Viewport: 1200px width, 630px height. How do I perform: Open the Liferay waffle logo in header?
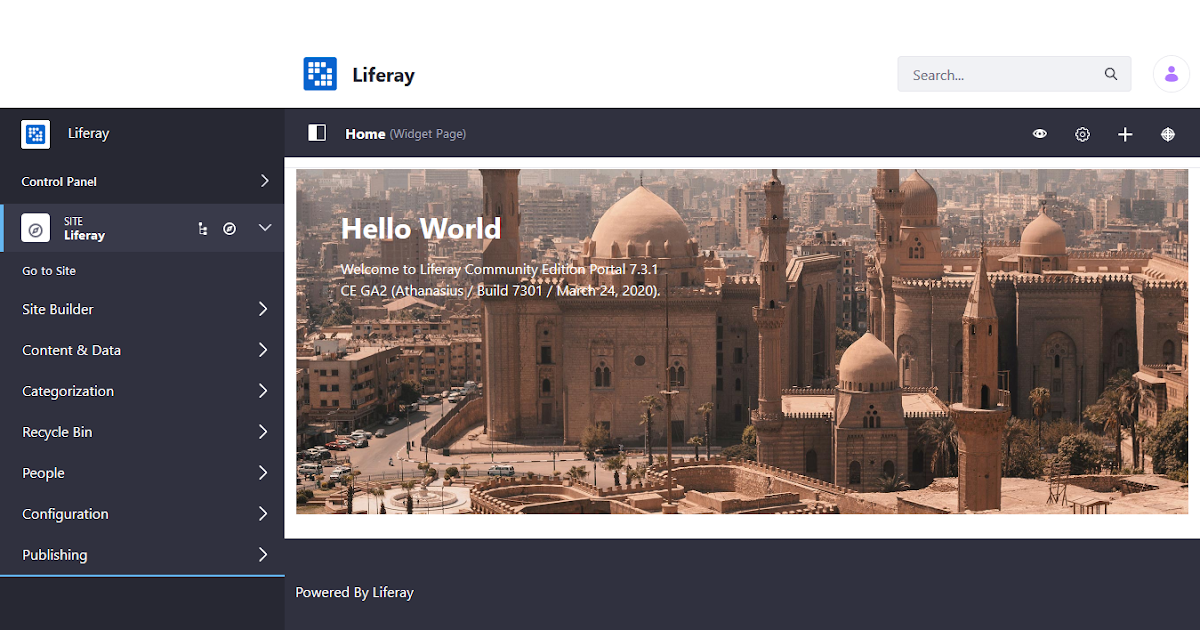[x=320, y=73]
